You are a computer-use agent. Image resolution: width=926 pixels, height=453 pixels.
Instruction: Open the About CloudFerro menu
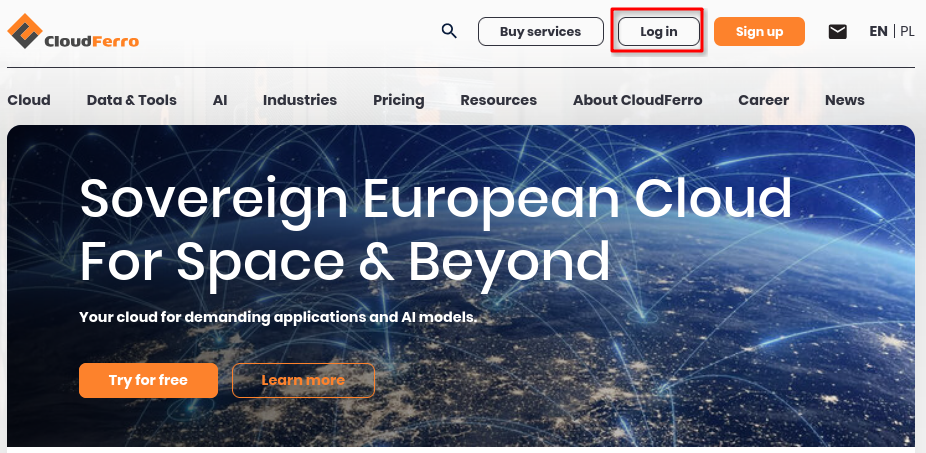638,100
